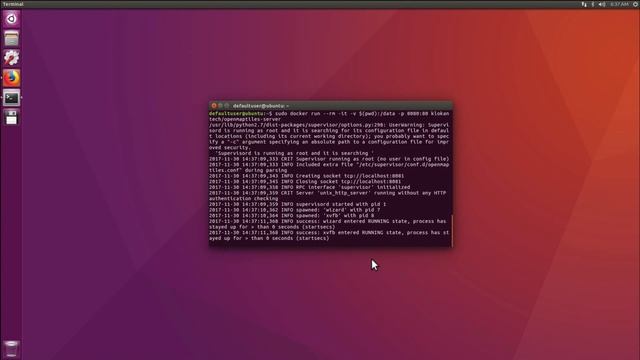Open the network indicator in top panel

click(584, 4)
